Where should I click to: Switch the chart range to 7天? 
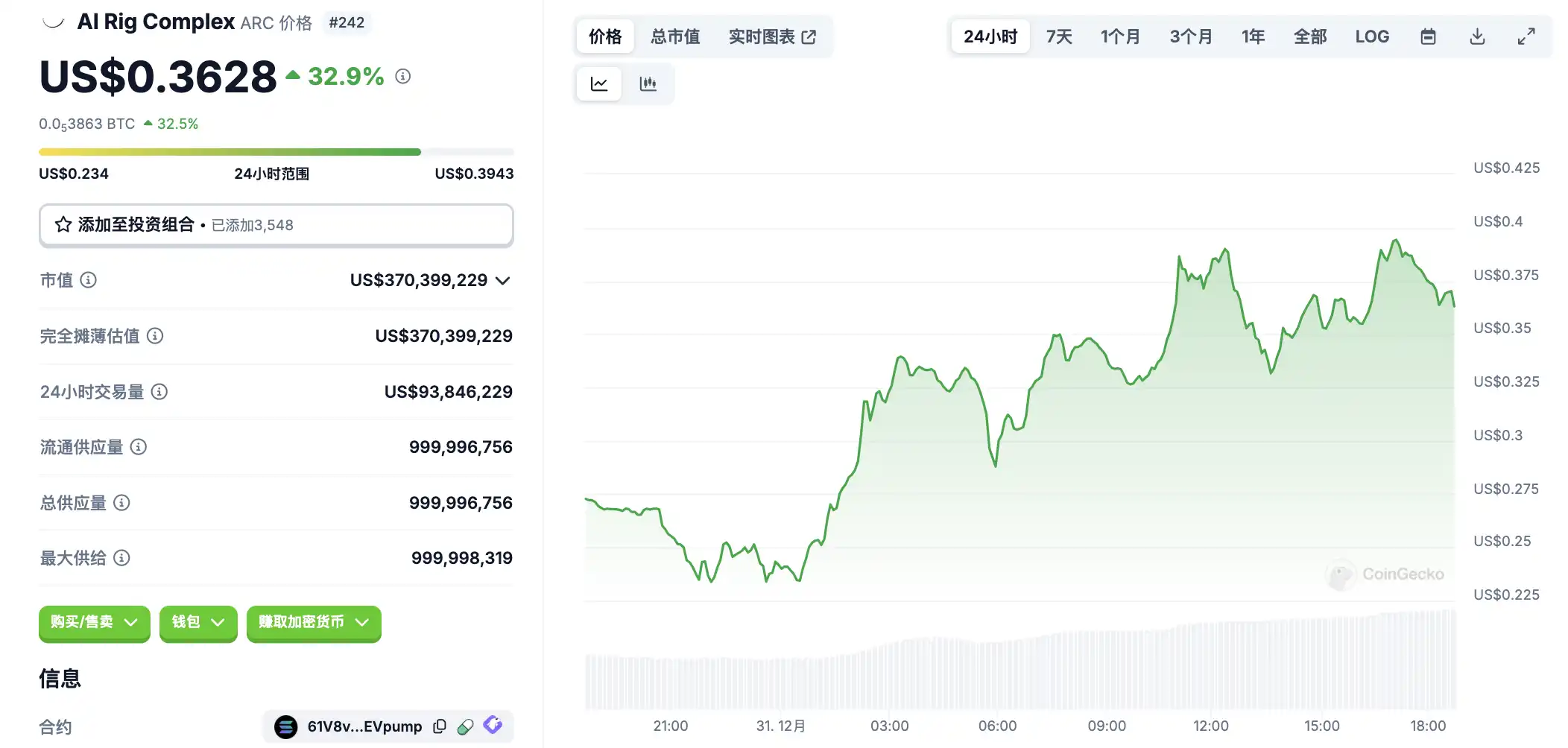(1058, 37)
